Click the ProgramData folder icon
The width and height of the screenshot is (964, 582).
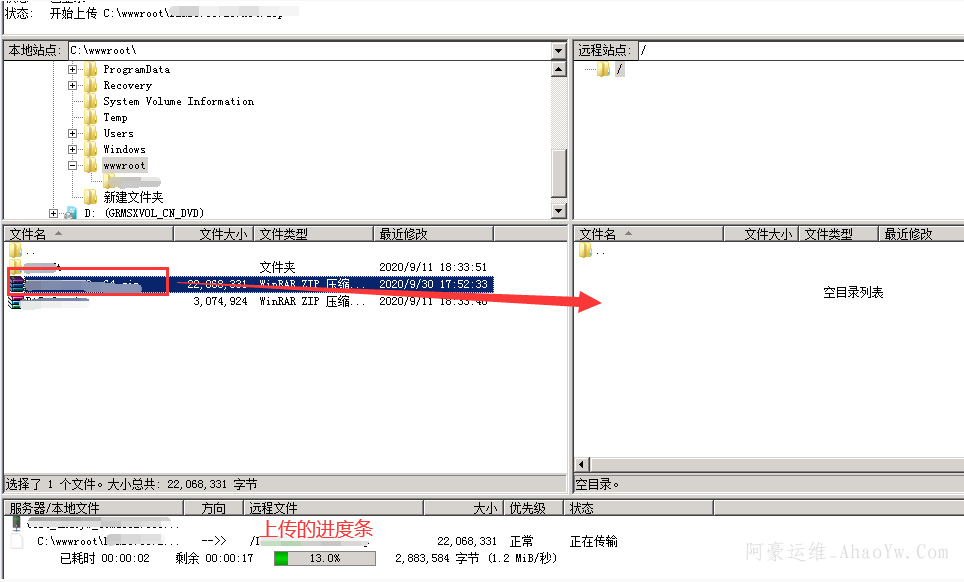click(90, 69)
